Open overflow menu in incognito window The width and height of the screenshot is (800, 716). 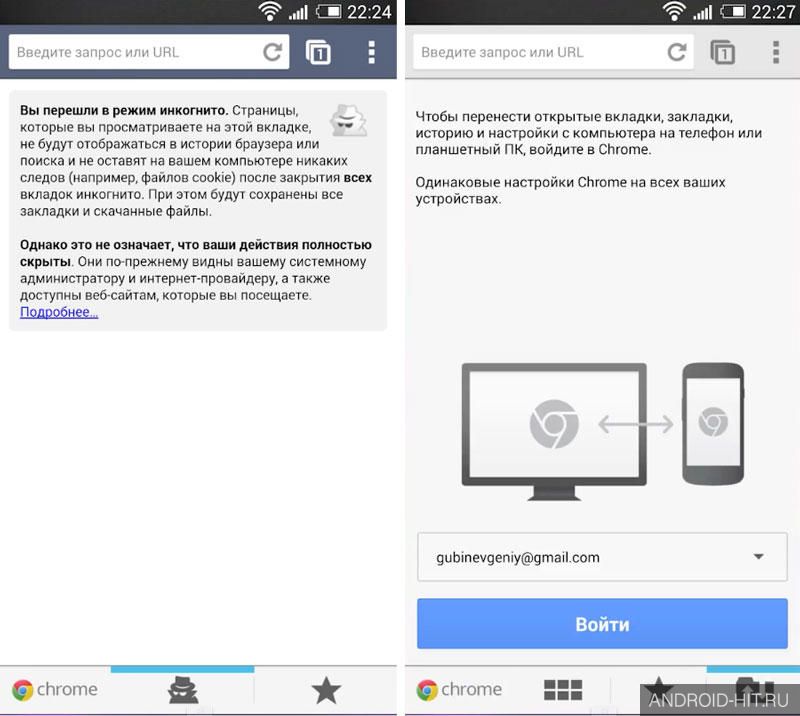[x=371, y=52]
